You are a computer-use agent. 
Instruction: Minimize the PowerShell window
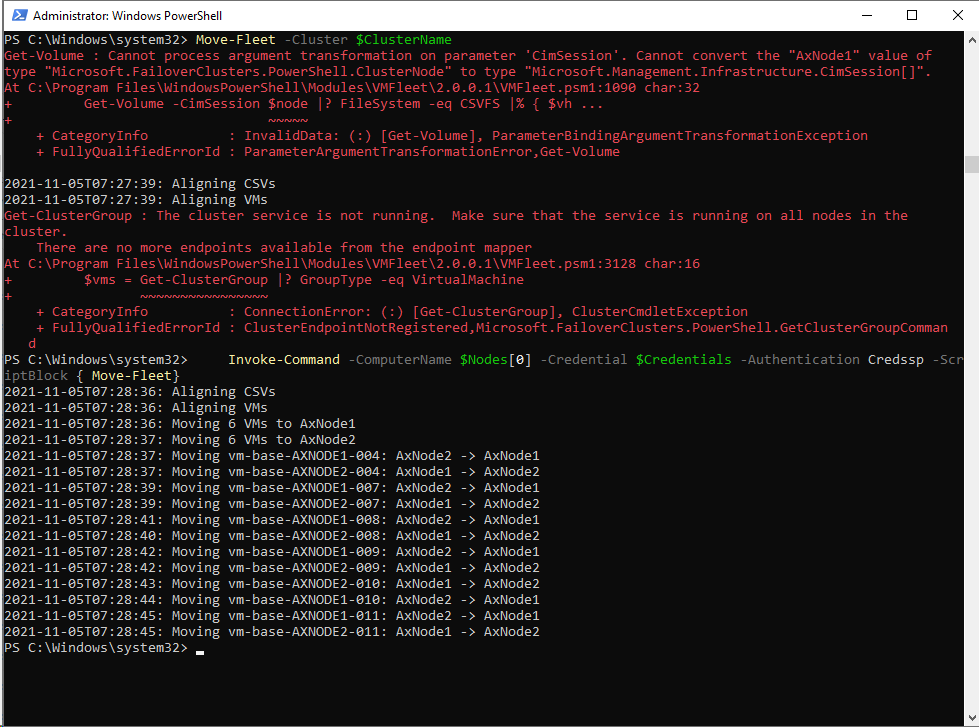tap(866, 15)
